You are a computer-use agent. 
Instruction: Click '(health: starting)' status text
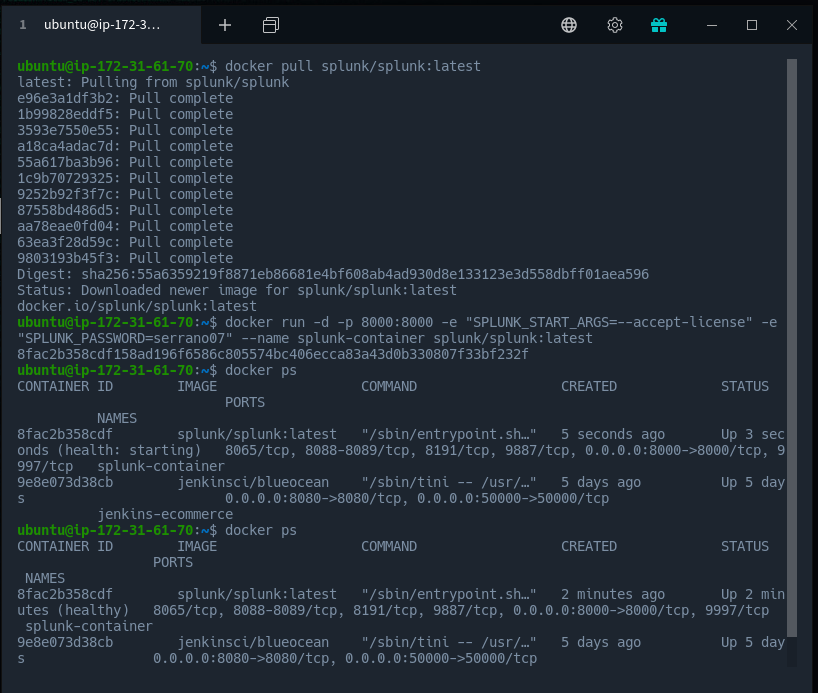point(129,450)
